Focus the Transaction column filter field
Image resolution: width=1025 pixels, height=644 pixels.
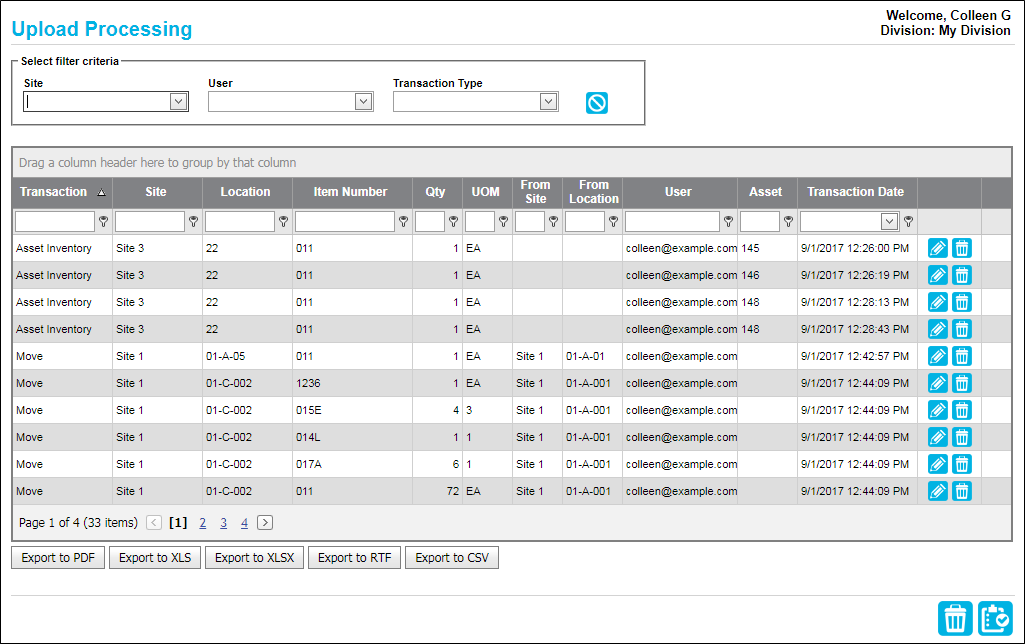point(55,222)
